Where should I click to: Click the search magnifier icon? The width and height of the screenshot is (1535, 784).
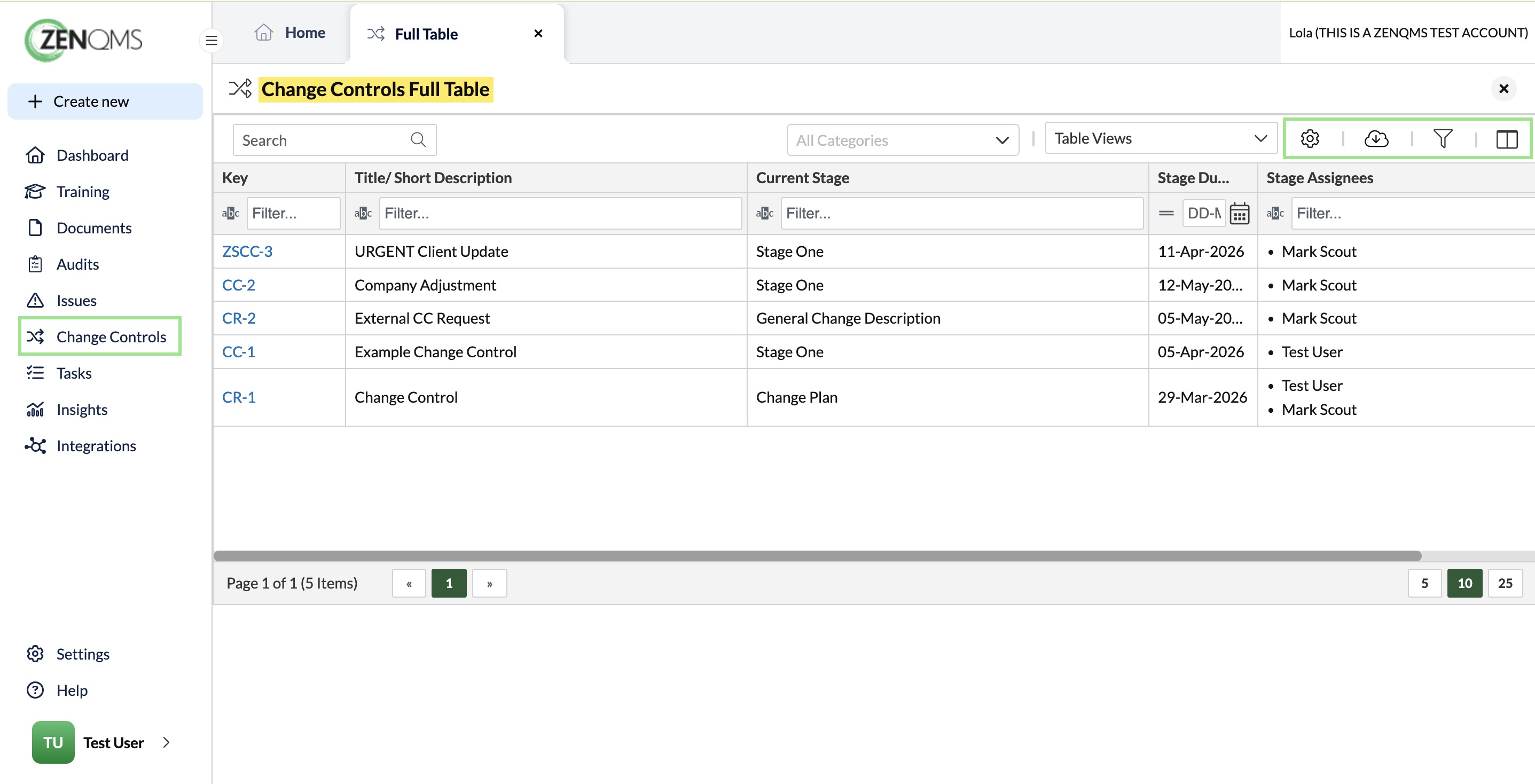418,139
